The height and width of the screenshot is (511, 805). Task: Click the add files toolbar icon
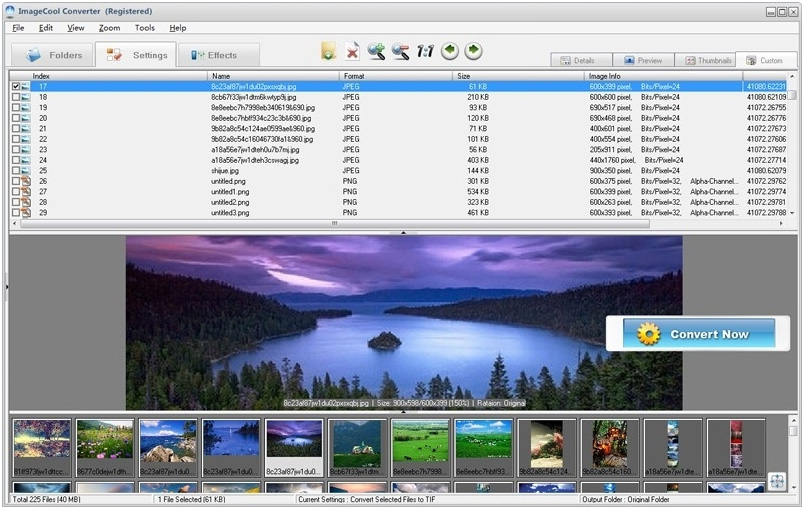(329, 51)
